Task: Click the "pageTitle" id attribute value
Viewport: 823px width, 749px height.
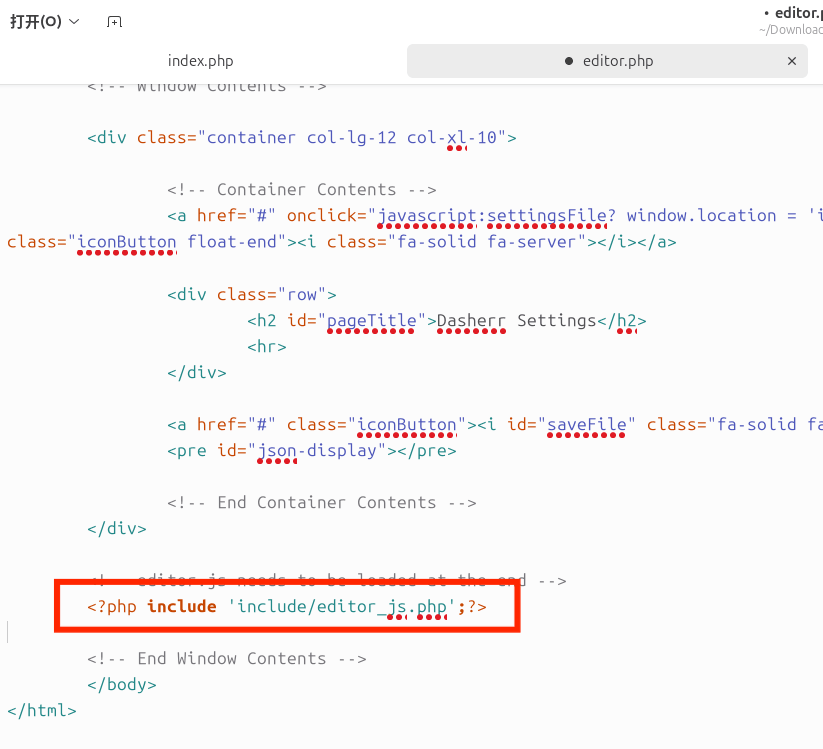Action: (x=372, y=321)
